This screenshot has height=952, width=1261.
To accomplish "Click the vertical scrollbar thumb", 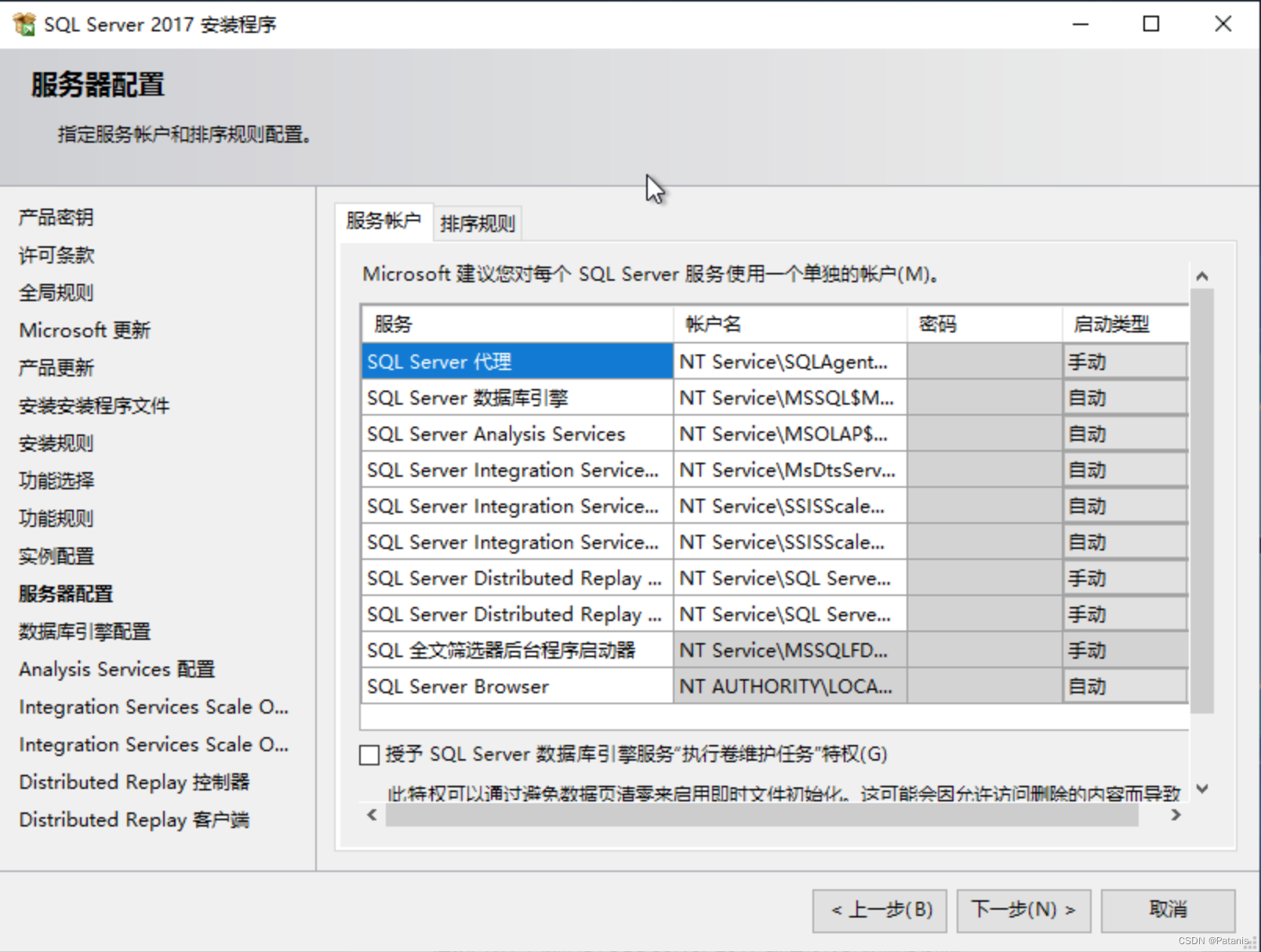I will [x=1202, y=500].
